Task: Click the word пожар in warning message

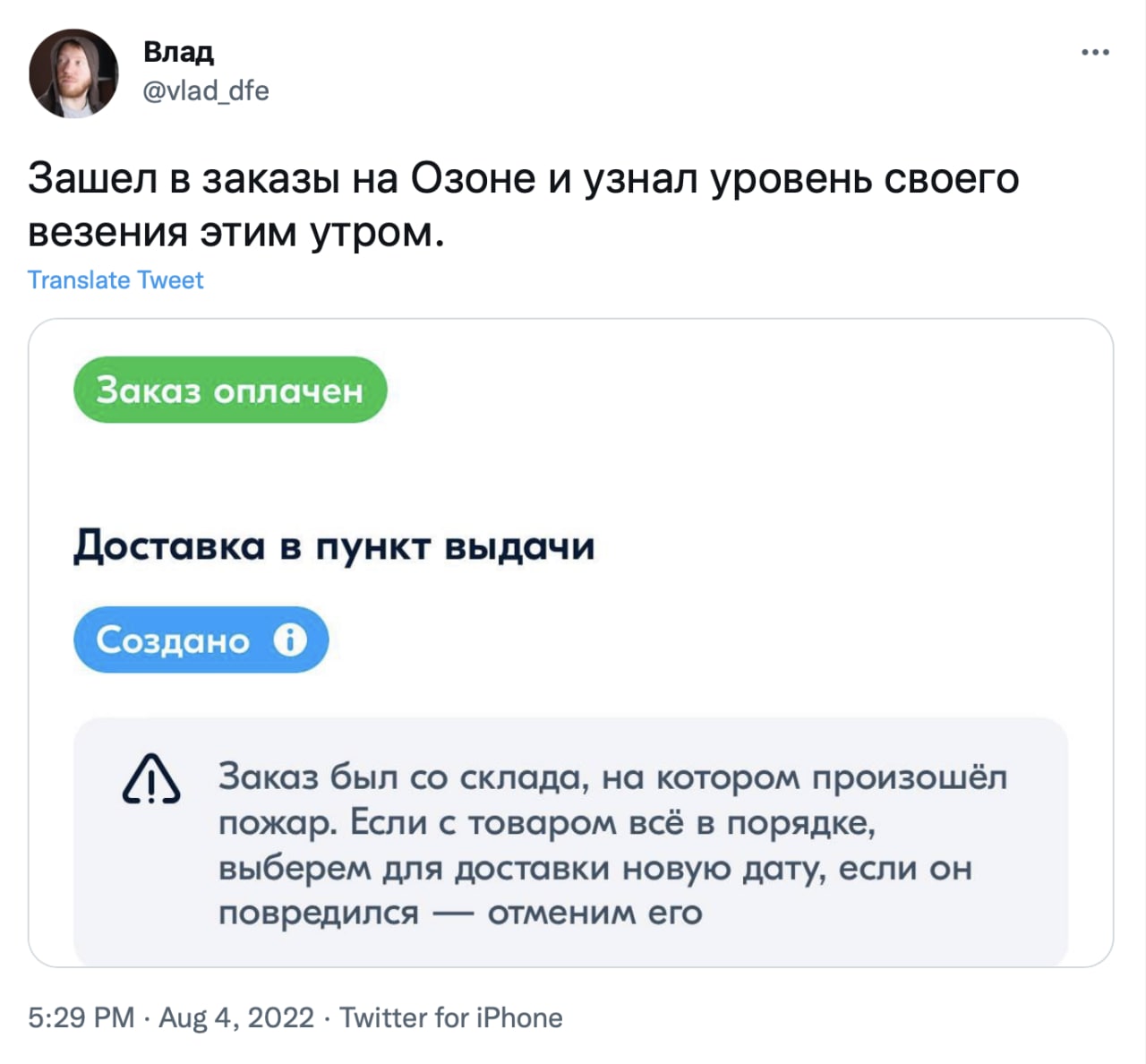Action: [277, 822]
